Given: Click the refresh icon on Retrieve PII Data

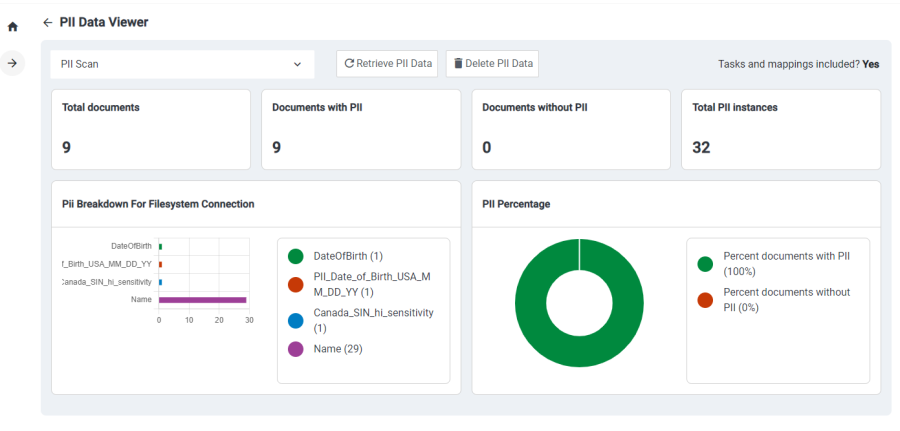Looking at the screenshot, I should coord(349,64).
